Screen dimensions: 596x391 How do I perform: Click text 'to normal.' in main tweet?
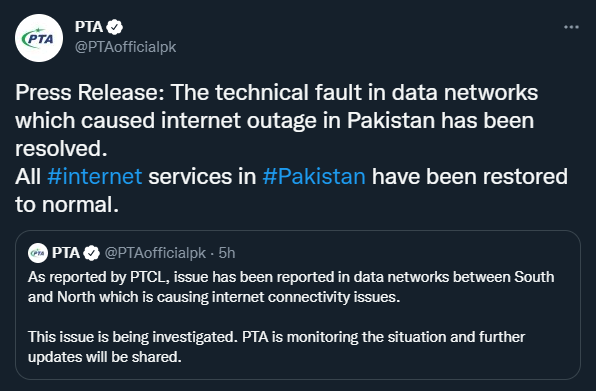click(67, 205)
